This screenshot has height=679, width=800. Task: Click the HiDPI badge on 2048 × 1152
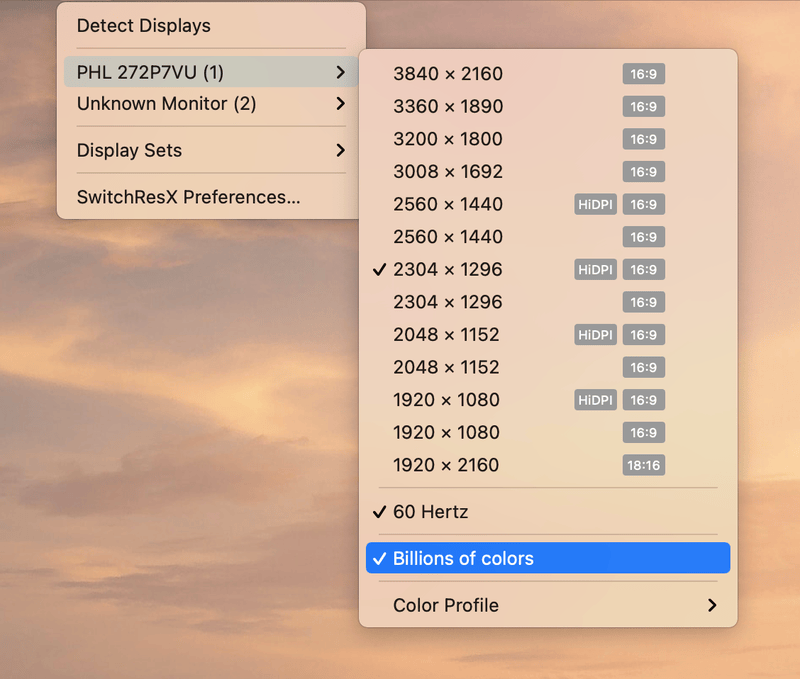(x=595, y=335)
